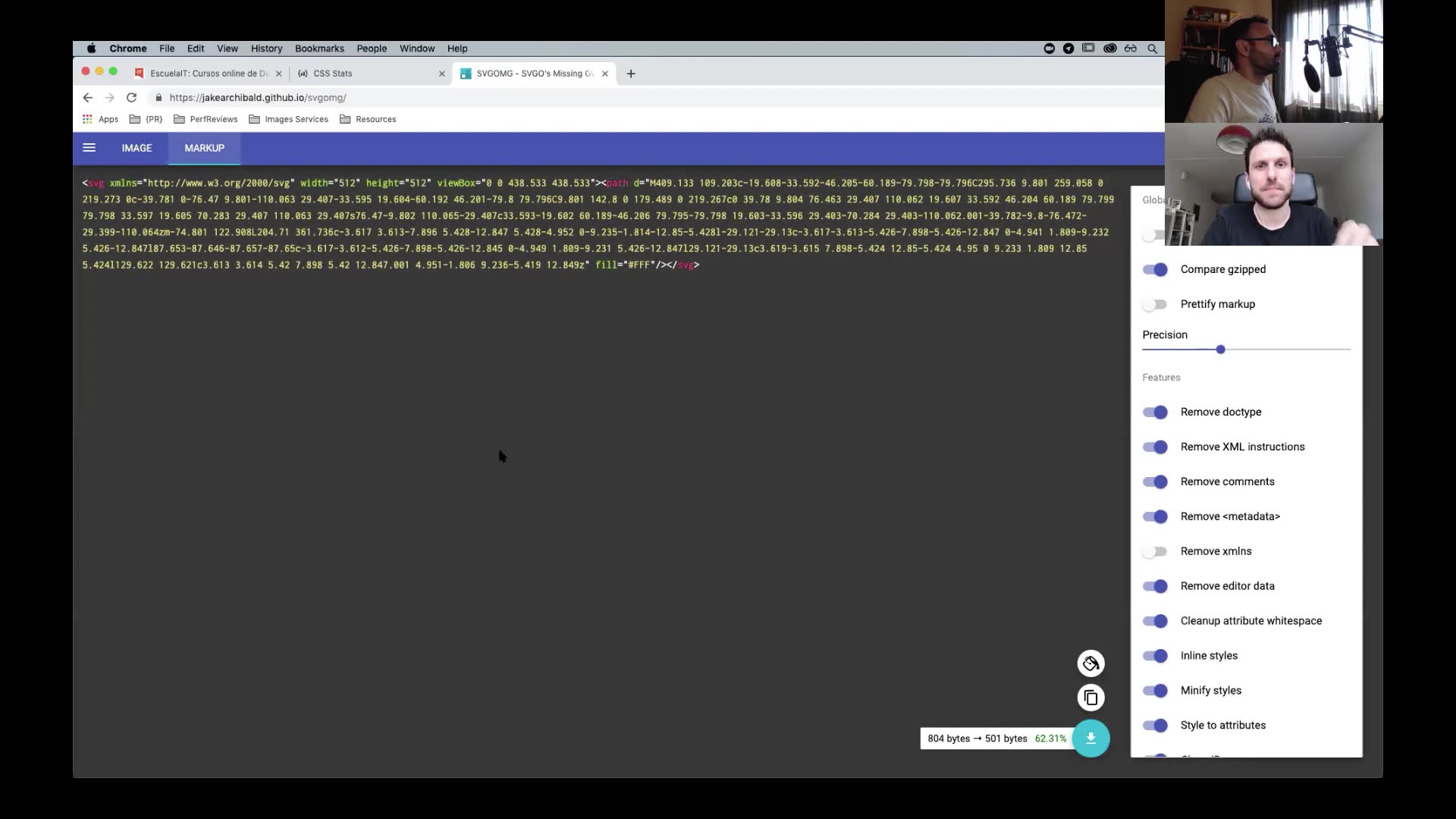Toggle the background color fill button
The height and width of the screenshot is (819, 1456).
click(x=1090, y=664)
